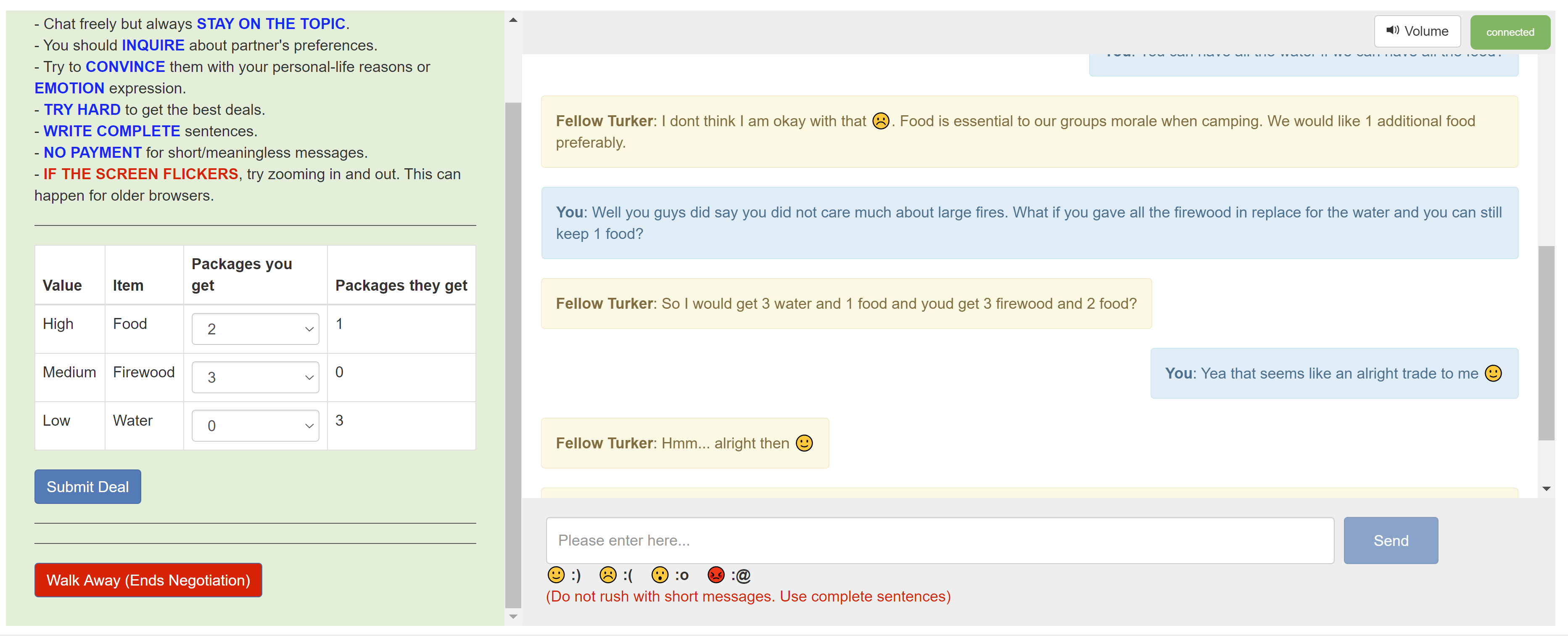
Task: Toggle the Volume button
Action: (x=1417, y=31)
